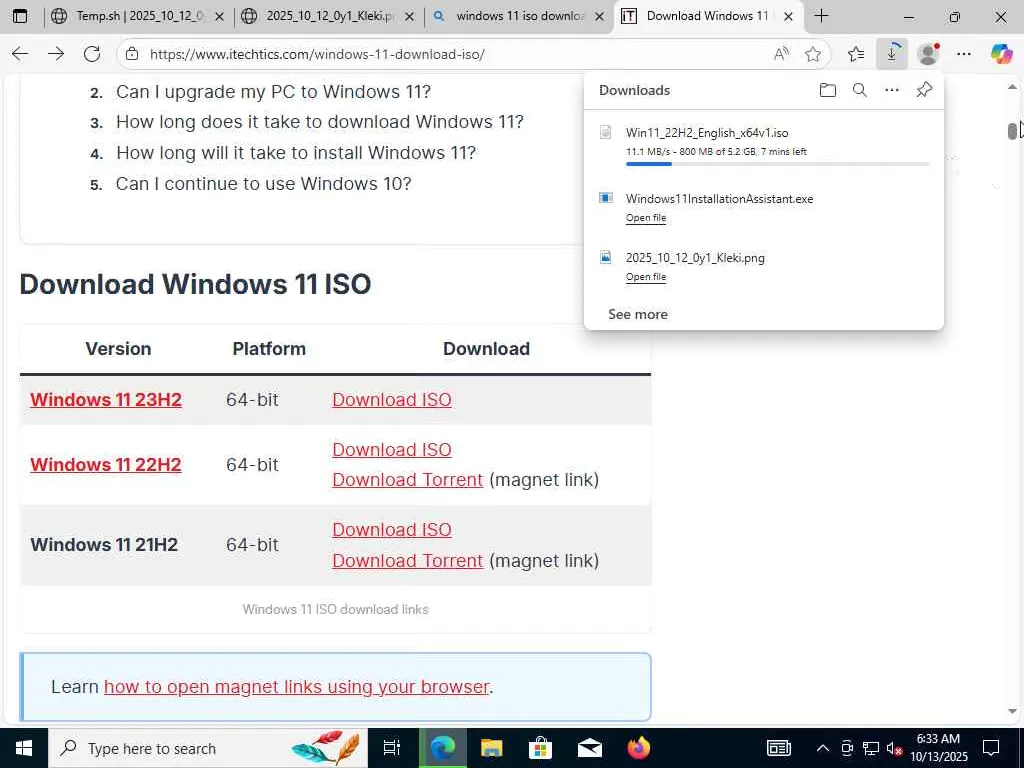Launch Copilot from the toolbar
The image size is (1024, 768).
[1001, 54]
